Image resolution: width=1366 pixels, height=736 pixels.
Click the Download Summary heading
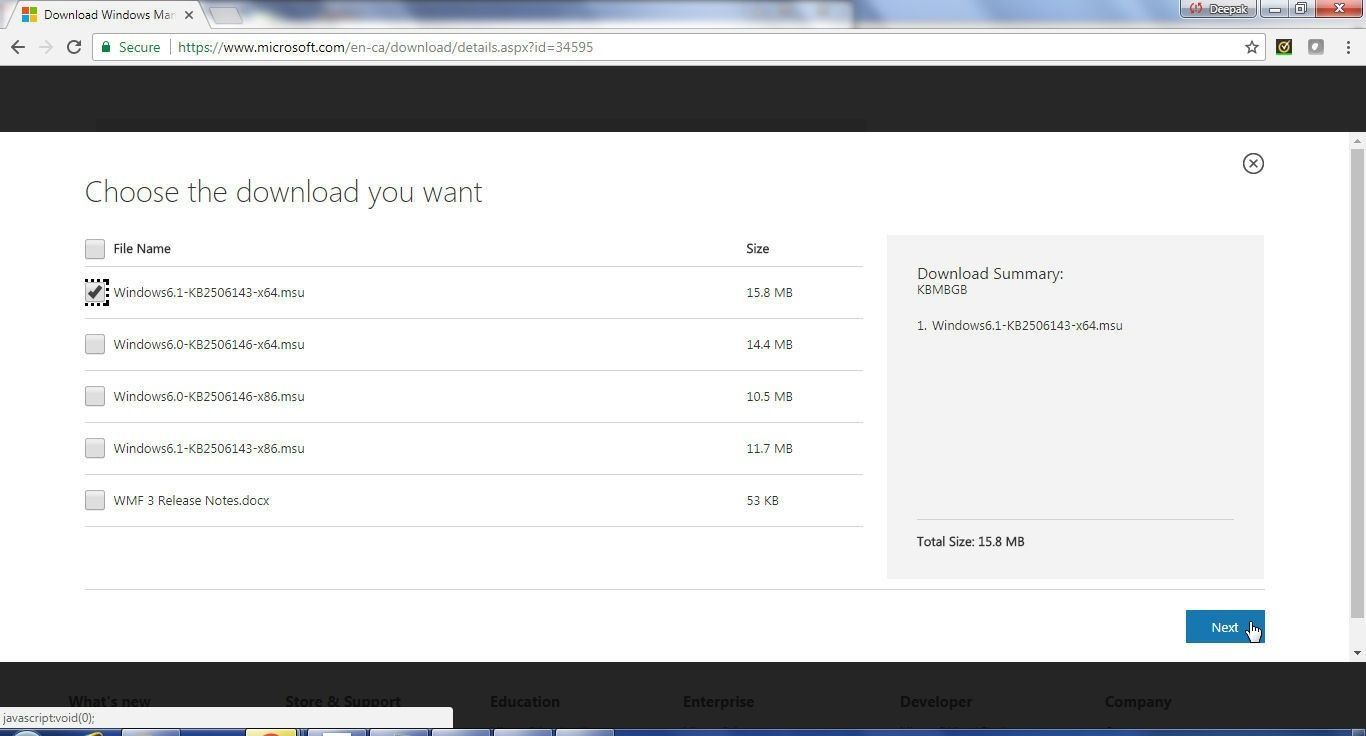pos(990,273)
